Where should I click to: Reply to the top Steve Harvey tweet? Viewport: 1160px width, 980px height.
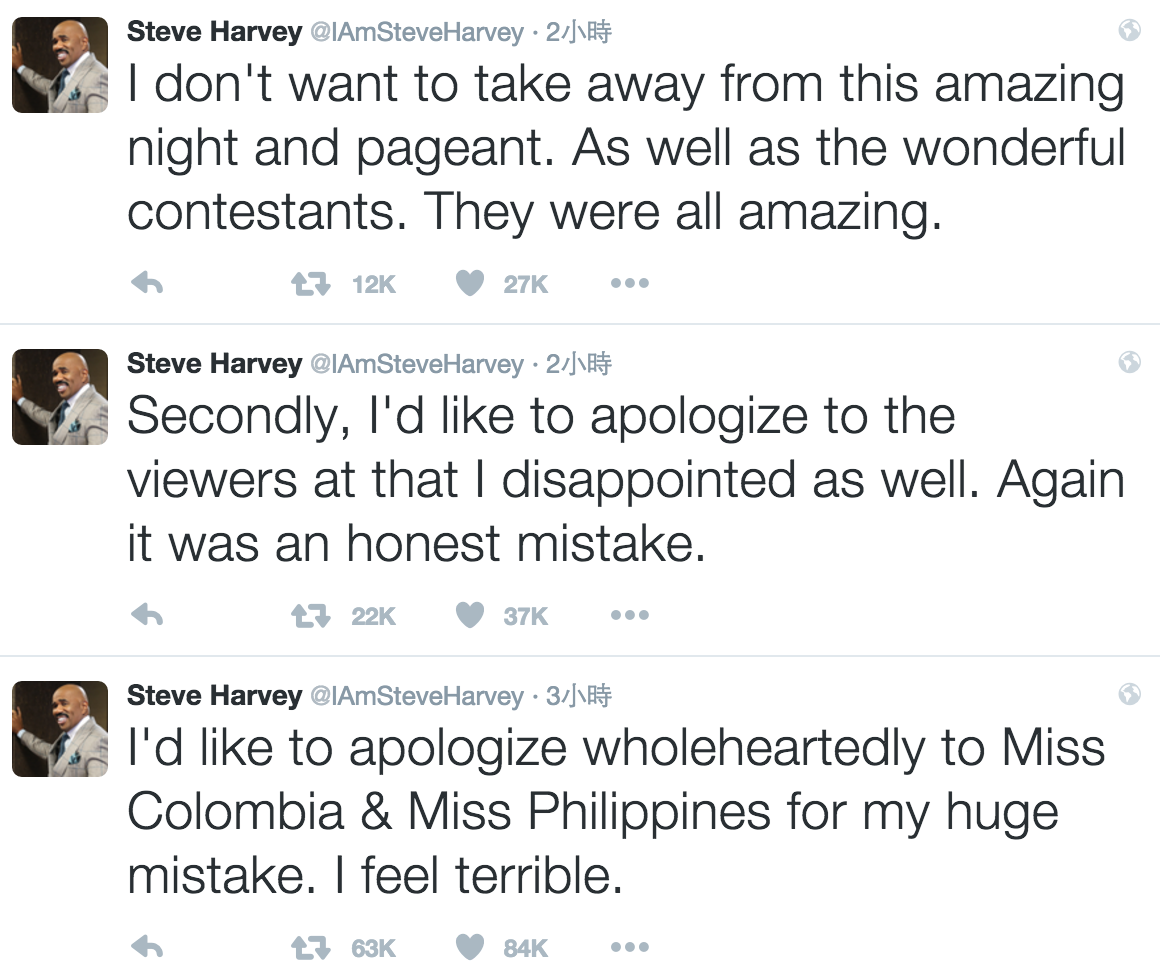pos(148,283)
